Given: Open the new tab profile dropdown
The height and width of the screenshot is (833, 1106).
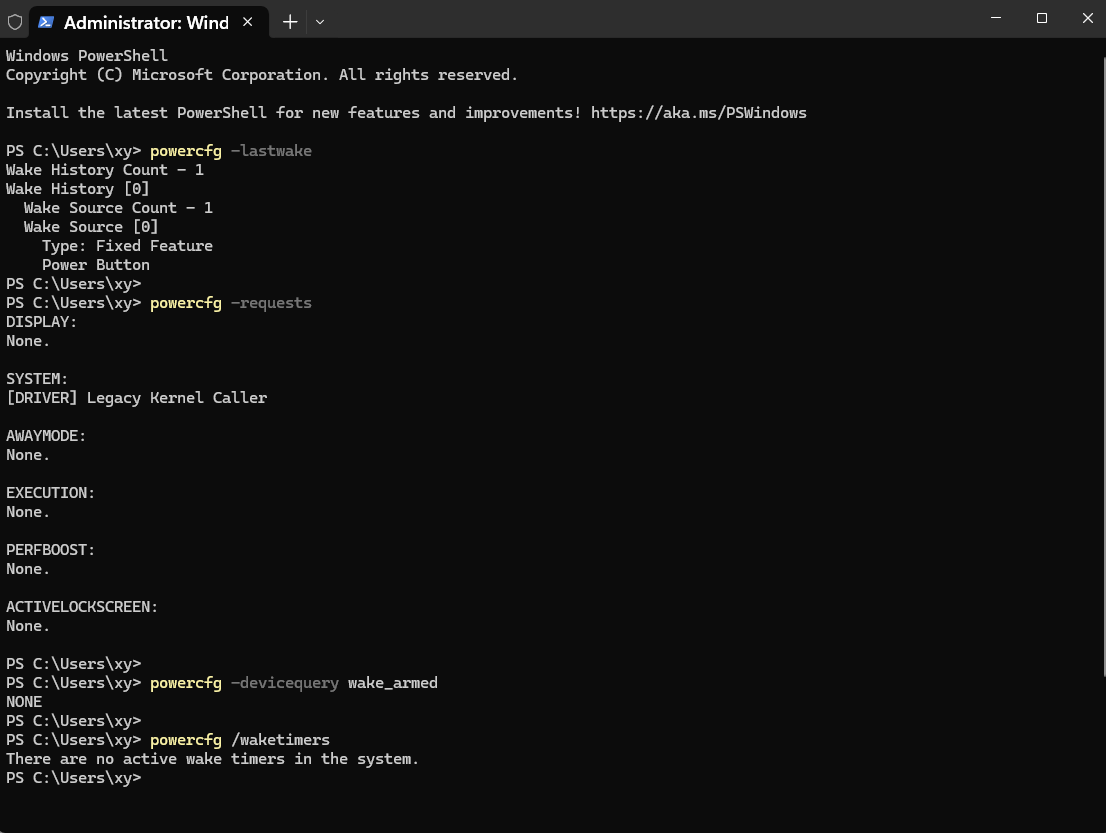Looking at the screenshot, I should [320, 22].
